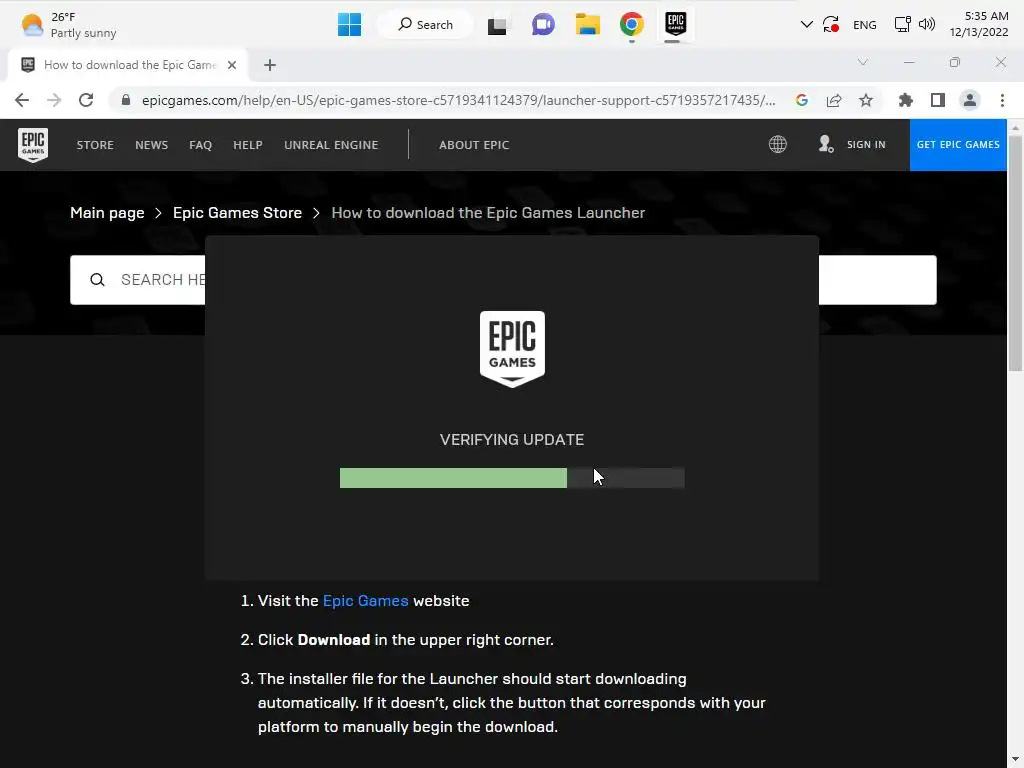Viewport: 1024px width, 768px height.
Task: Open the NEWS menu item
Action: 152,145
